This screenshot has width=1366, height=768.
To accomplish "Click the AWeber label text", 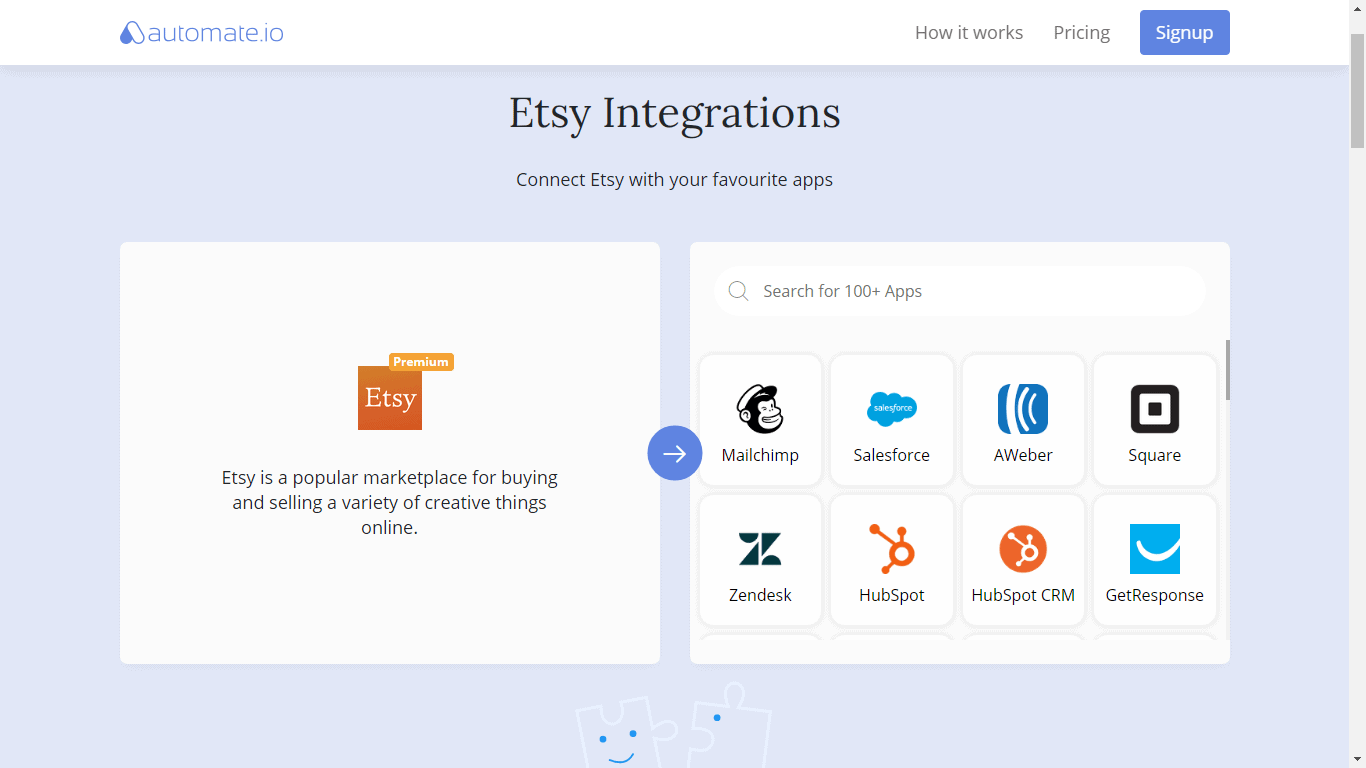I will (x=1023, y=455).
